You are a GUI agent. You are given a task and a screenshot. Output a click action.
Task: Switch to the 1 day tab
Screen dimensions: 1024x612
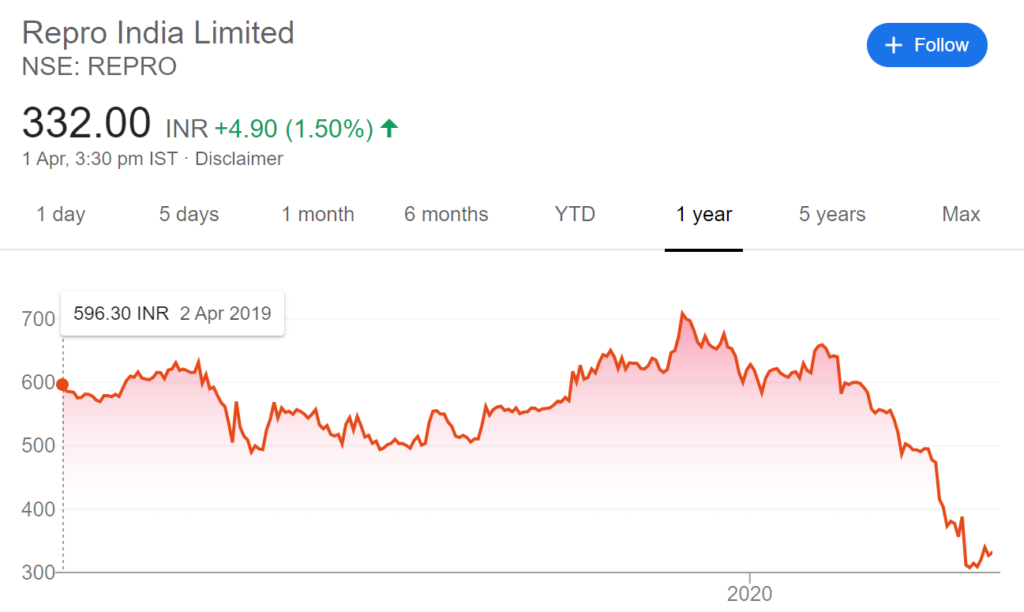pos(61,214)
